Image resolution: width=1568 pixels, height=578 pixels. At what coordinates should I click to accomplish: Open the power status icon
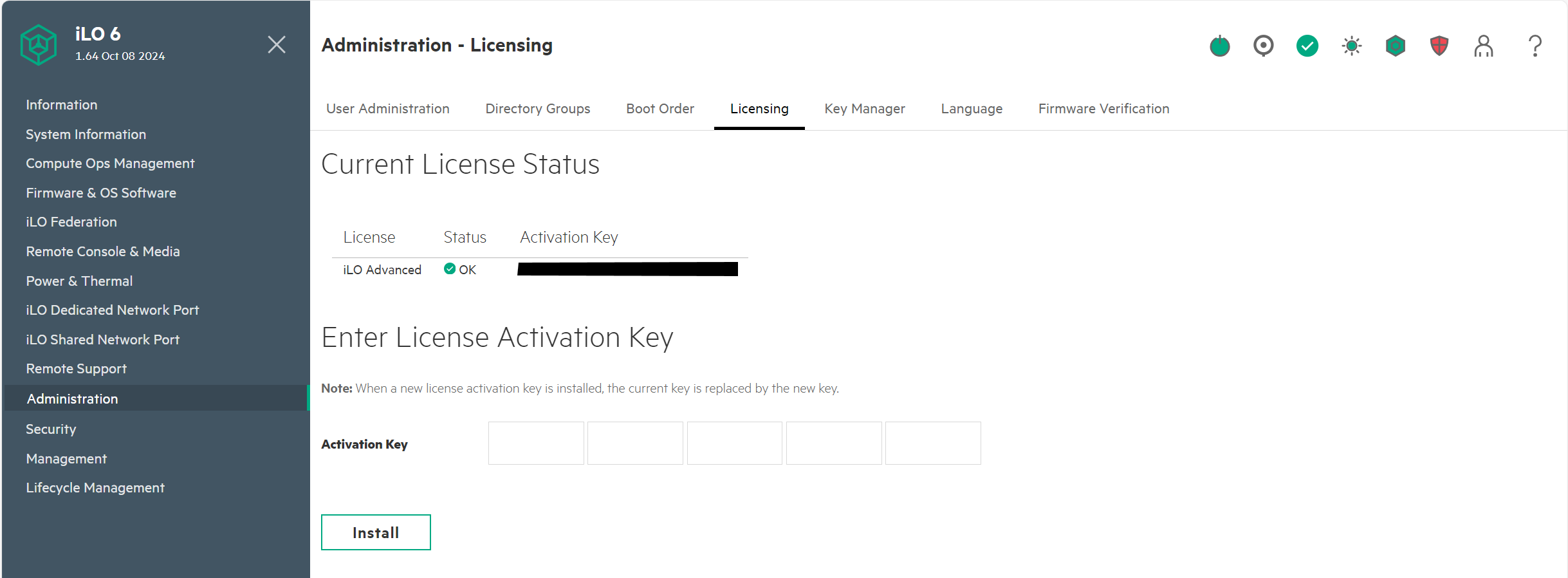click(x=1220, y=46)
